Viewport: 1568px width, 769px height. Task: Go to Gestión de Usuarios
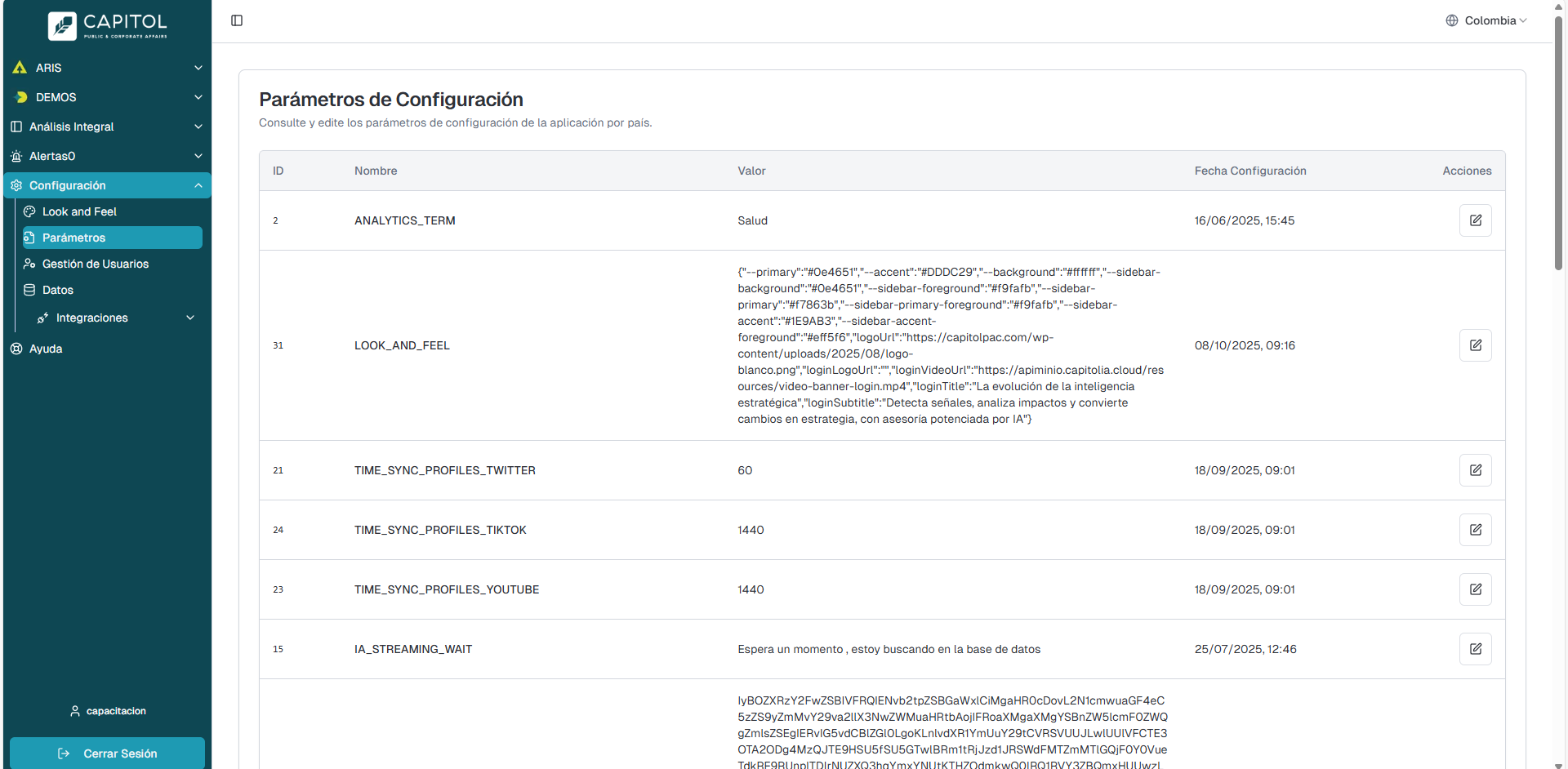pos(95,264)
